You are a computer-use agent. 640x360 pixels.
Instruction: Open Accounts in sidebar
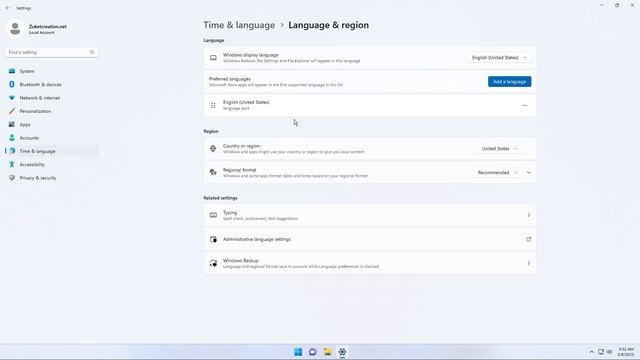tap(51, 138)
